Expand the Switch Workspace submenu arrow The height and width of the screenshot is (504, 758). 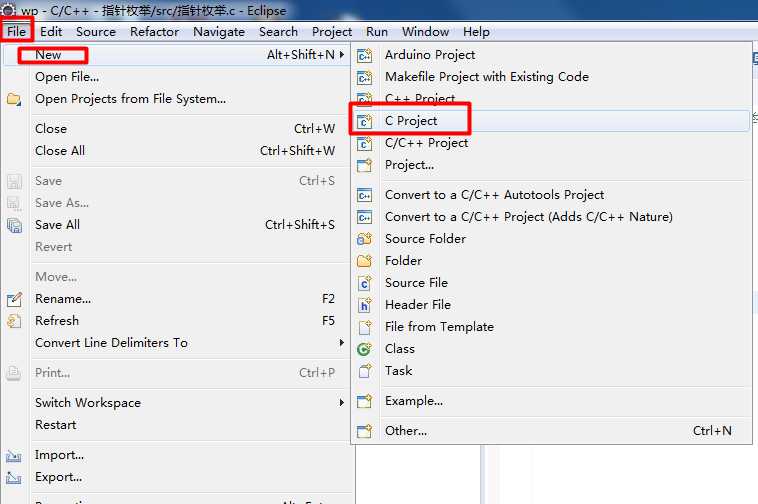point(342,403)
